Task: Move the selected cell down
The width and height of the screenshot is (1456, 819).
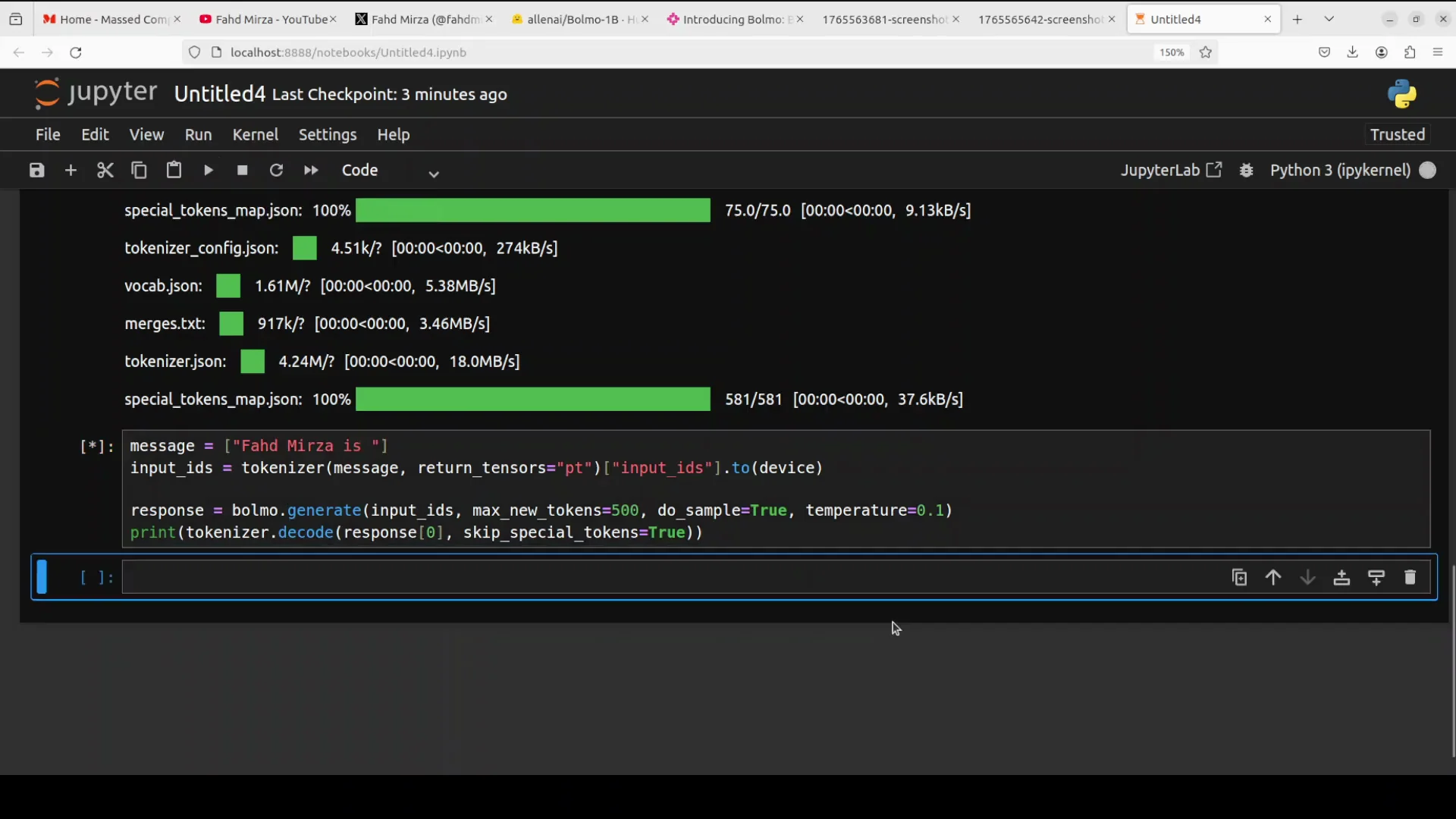Action: tap(1307, 577)
